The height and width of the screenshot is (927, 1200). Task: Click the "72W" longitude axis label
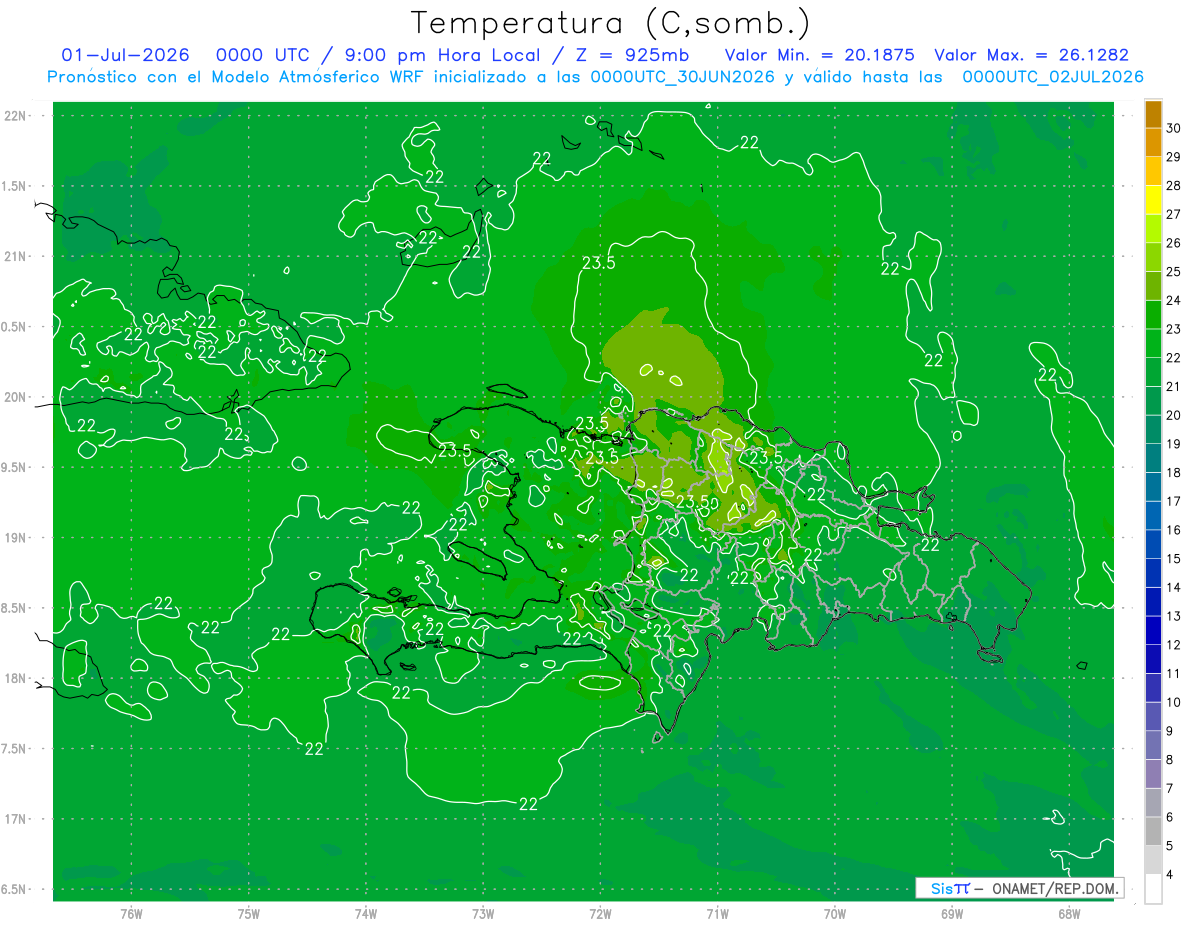600,914
